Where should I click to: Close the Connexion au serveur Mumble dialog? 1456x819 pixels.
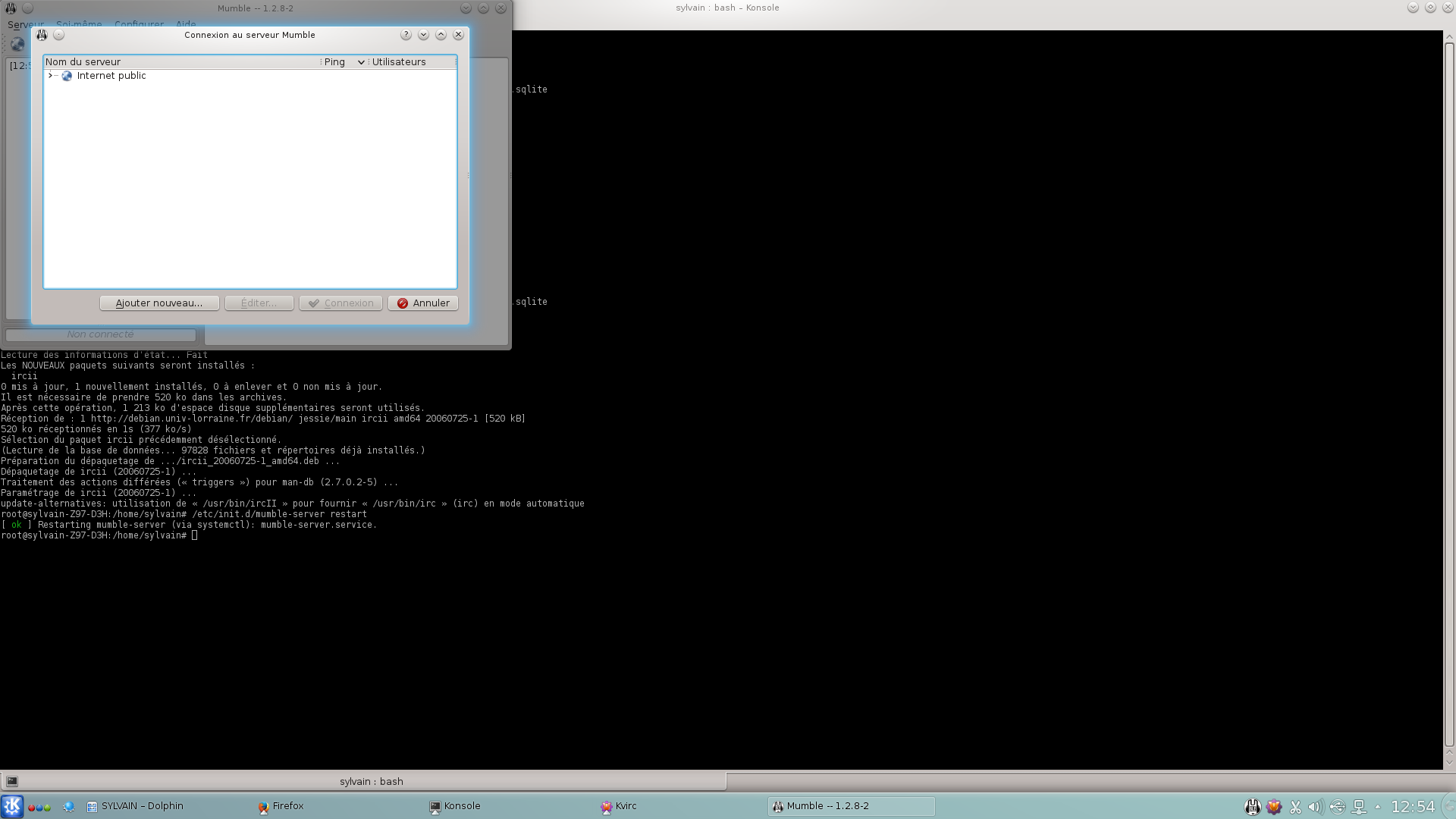tap(458, 35)
